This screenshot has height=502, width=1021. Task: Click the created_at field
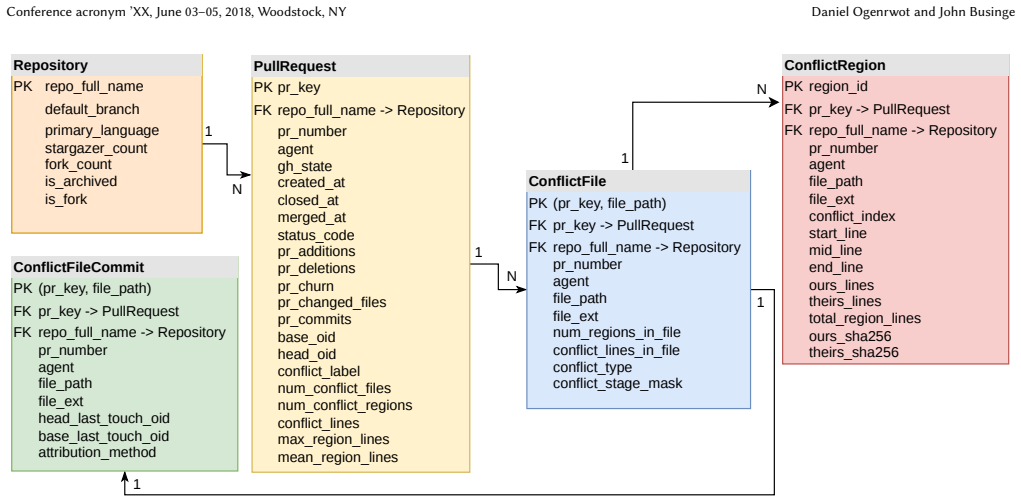click(311, 183)
